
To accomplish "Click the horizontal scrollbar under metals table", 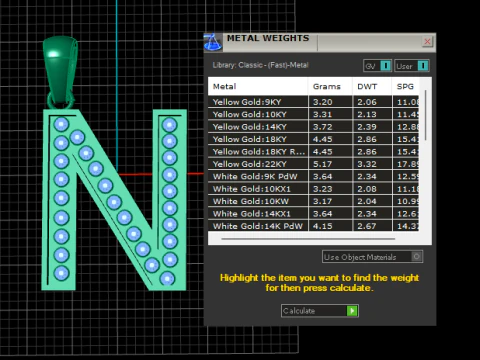I will coord(308,239).
